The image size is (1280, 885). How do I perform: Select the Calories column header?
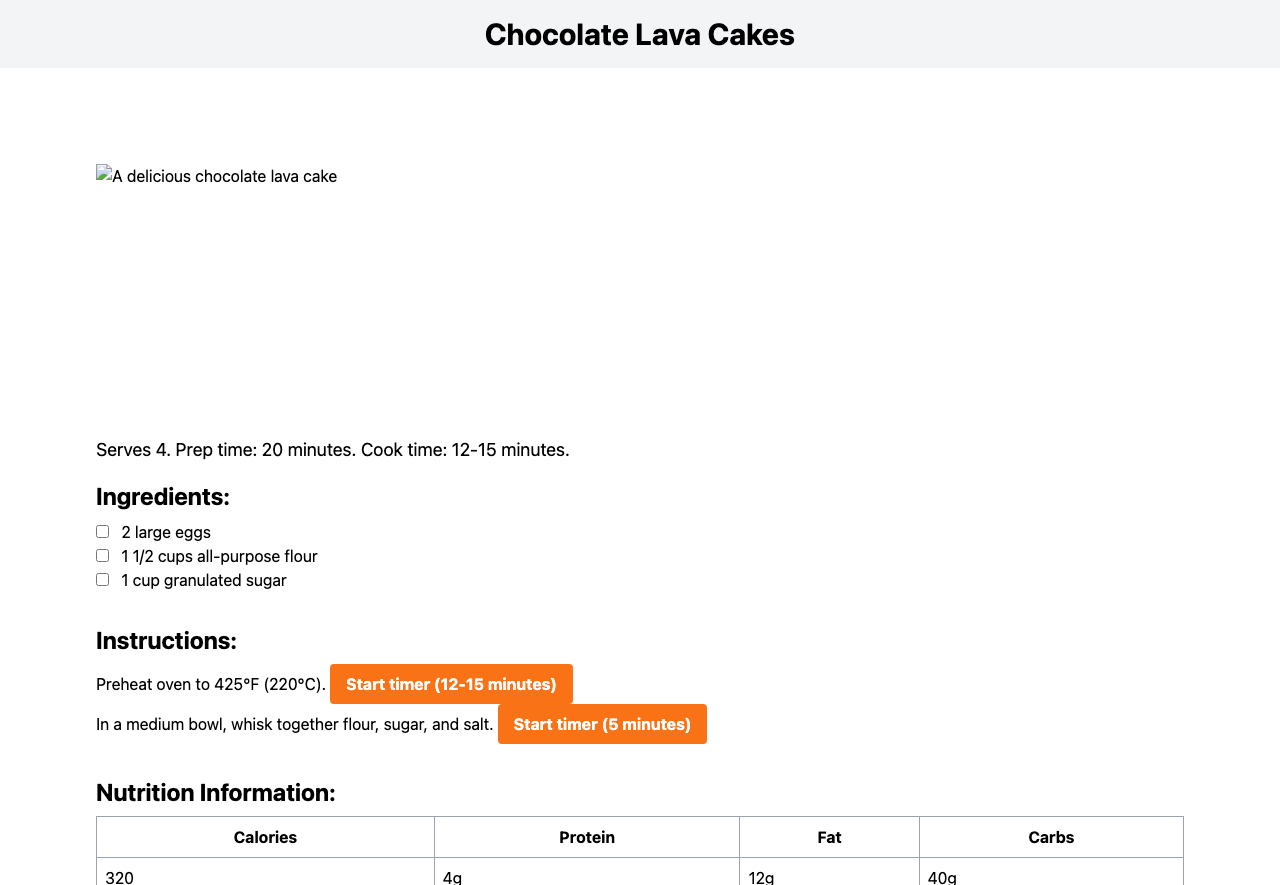(265, 837)
